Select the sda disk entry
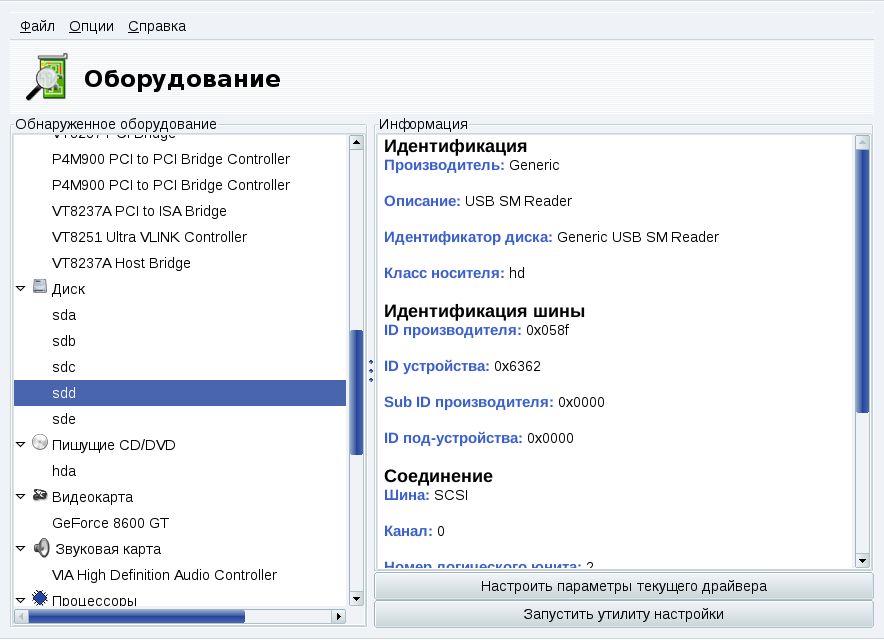This screenshot has height=640, width=884. [x=65, y=314]
